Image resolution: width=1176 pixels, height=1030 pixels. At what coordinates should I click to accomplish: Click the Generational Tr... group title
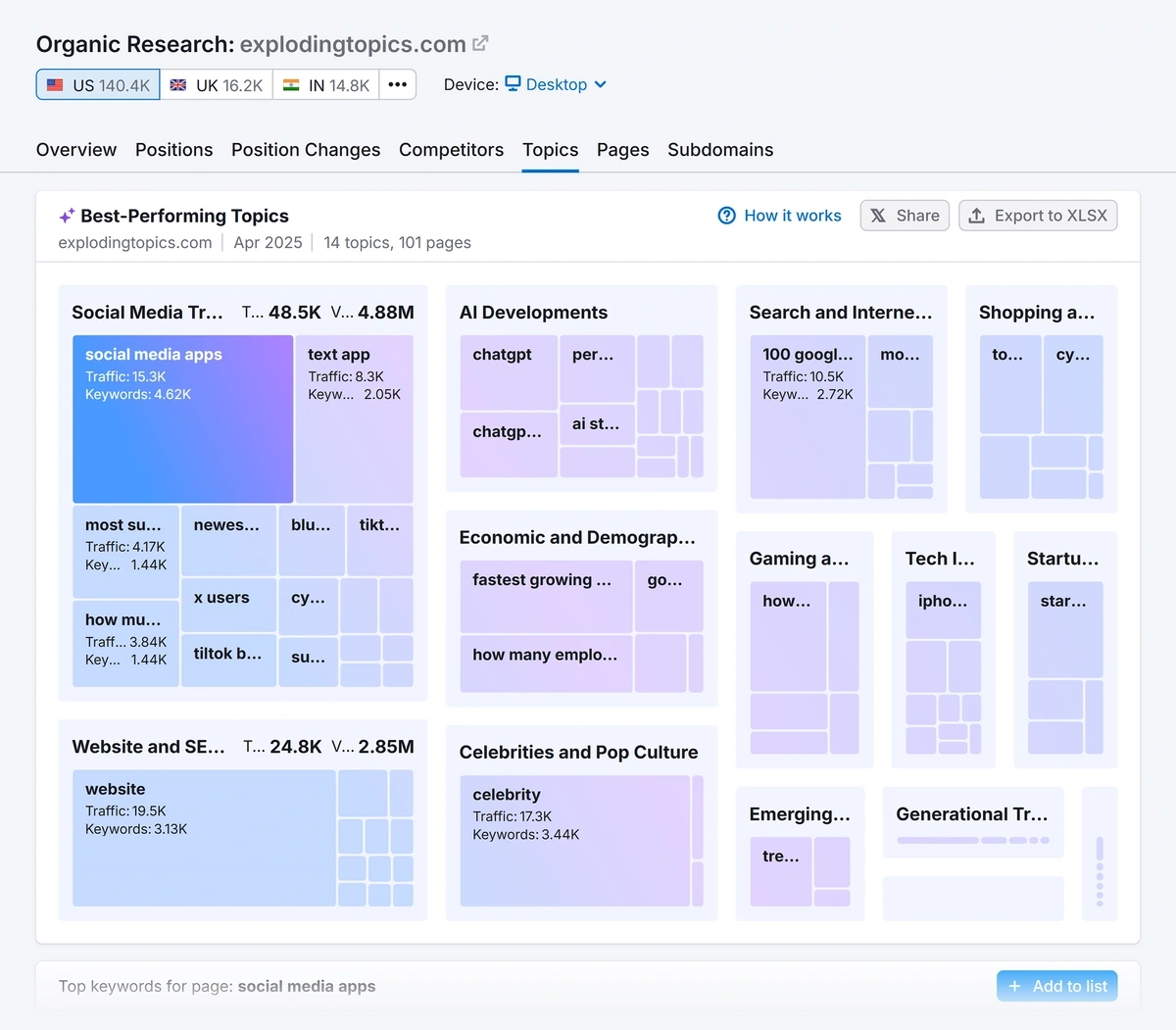pyautogui.click(x=971, y=814)
